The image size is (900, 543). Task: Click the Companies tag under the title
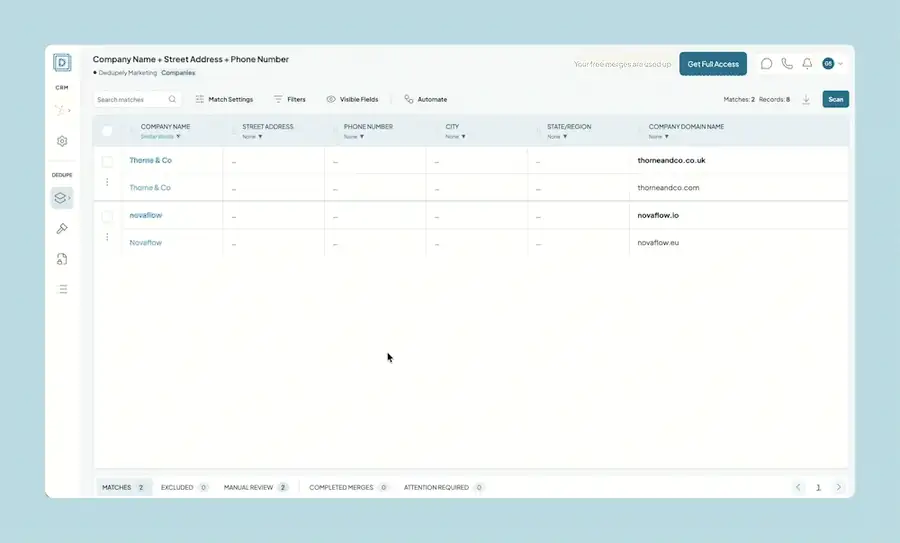[178, 73]
